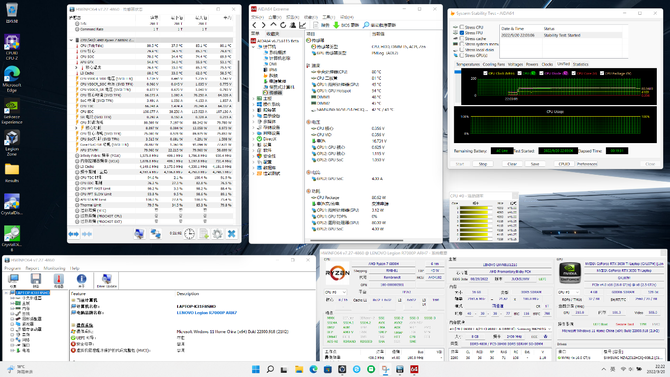Expand the motherboard node in AIDA64 tree
This screenshot has width=670, height=377.
click(x=254, y=98)
